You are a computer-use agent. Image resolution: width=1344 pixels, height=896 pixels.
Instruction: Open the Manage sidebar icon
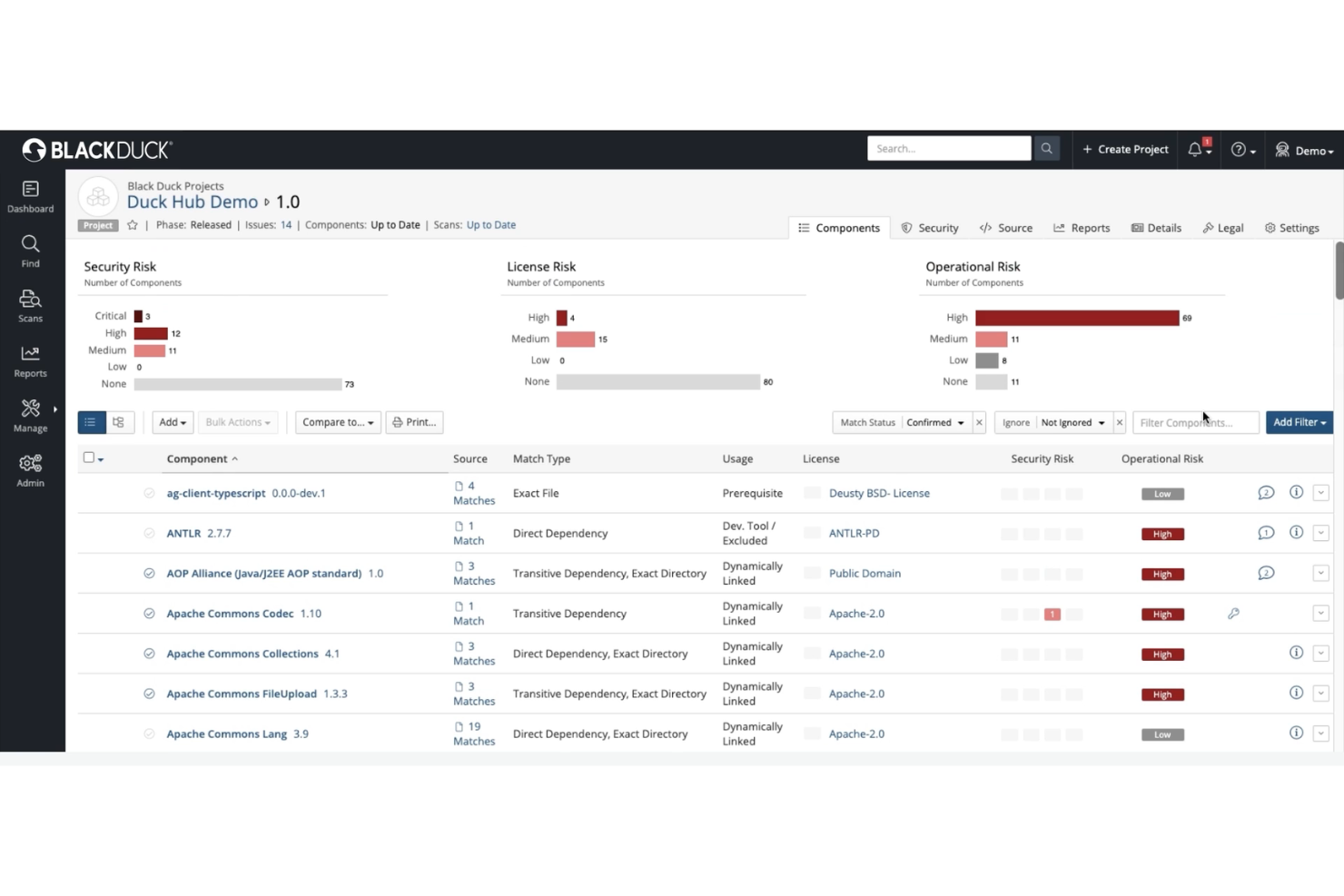tap(30, 416)
